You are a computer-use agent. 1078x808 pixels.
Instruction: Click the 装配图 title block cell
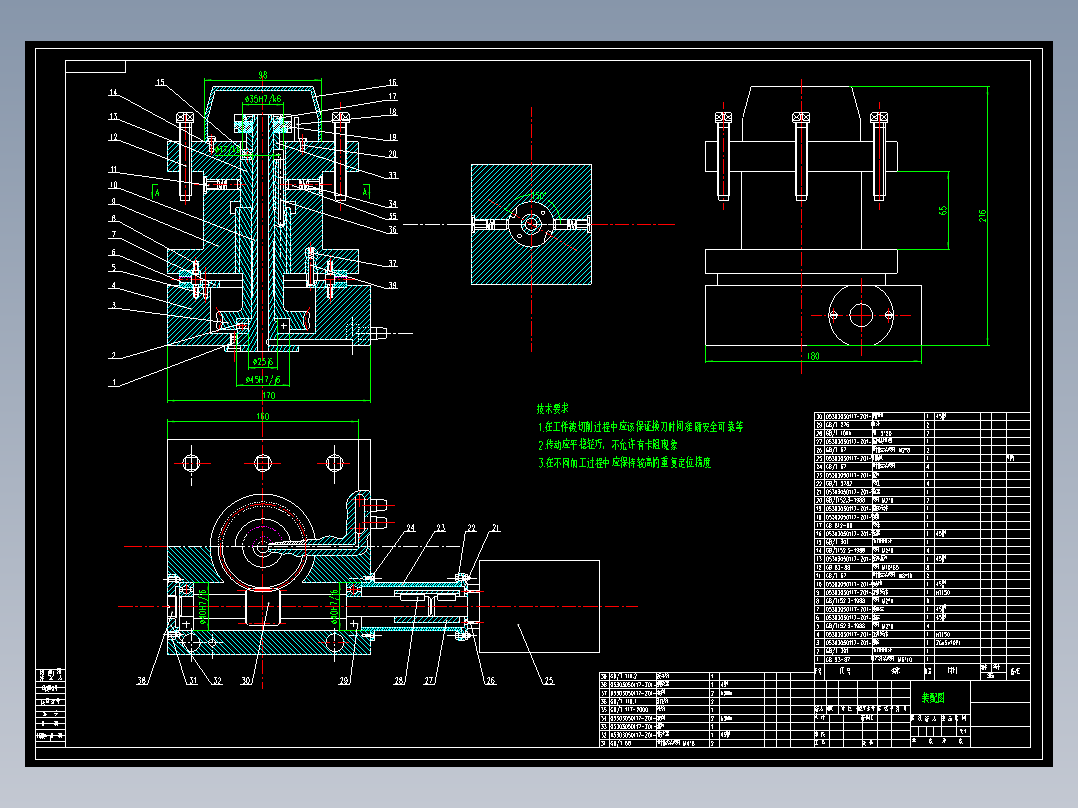click(933, 698)
